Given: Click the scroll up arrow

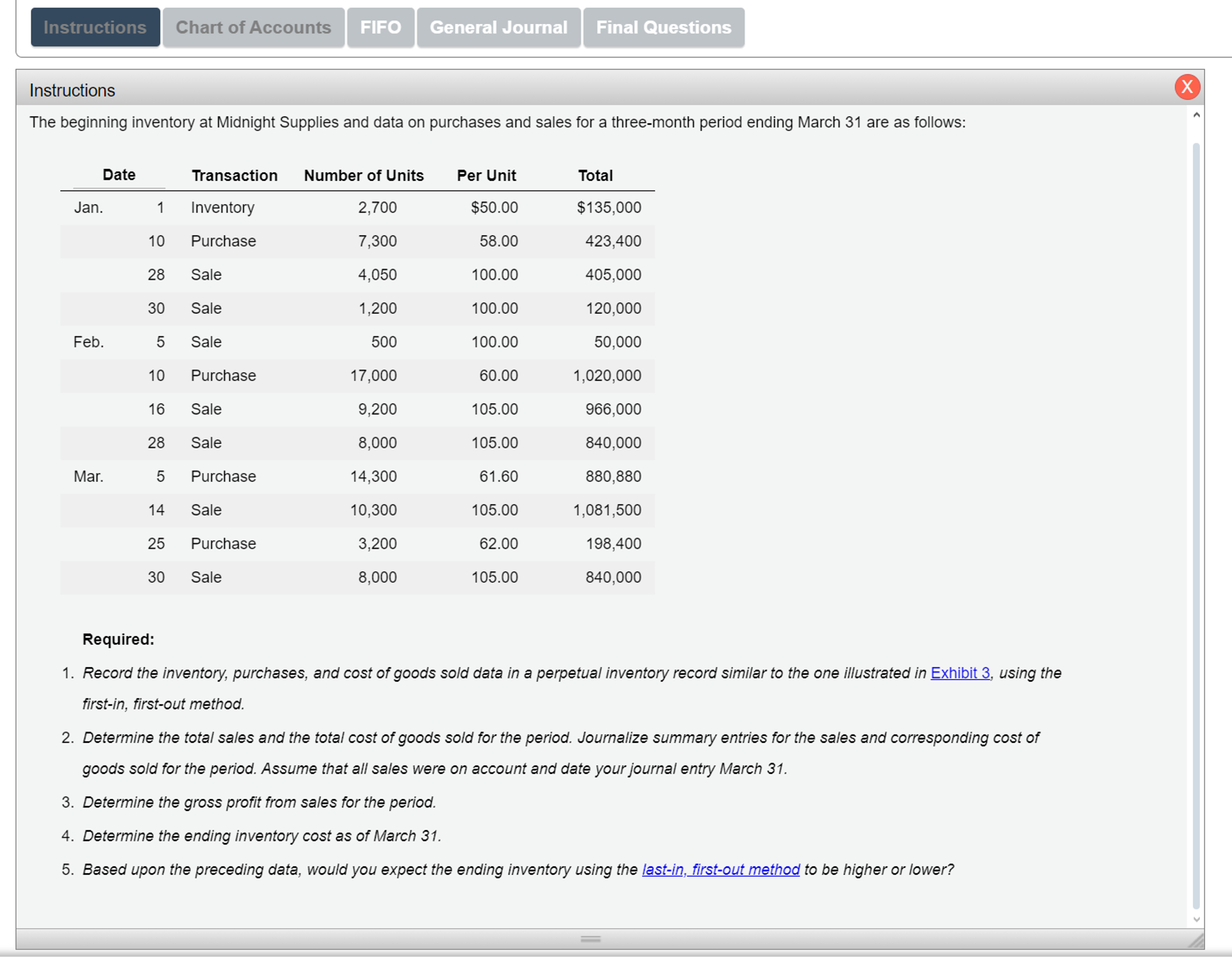Looking at the screenshot, I should click(x=1196, y=115).
